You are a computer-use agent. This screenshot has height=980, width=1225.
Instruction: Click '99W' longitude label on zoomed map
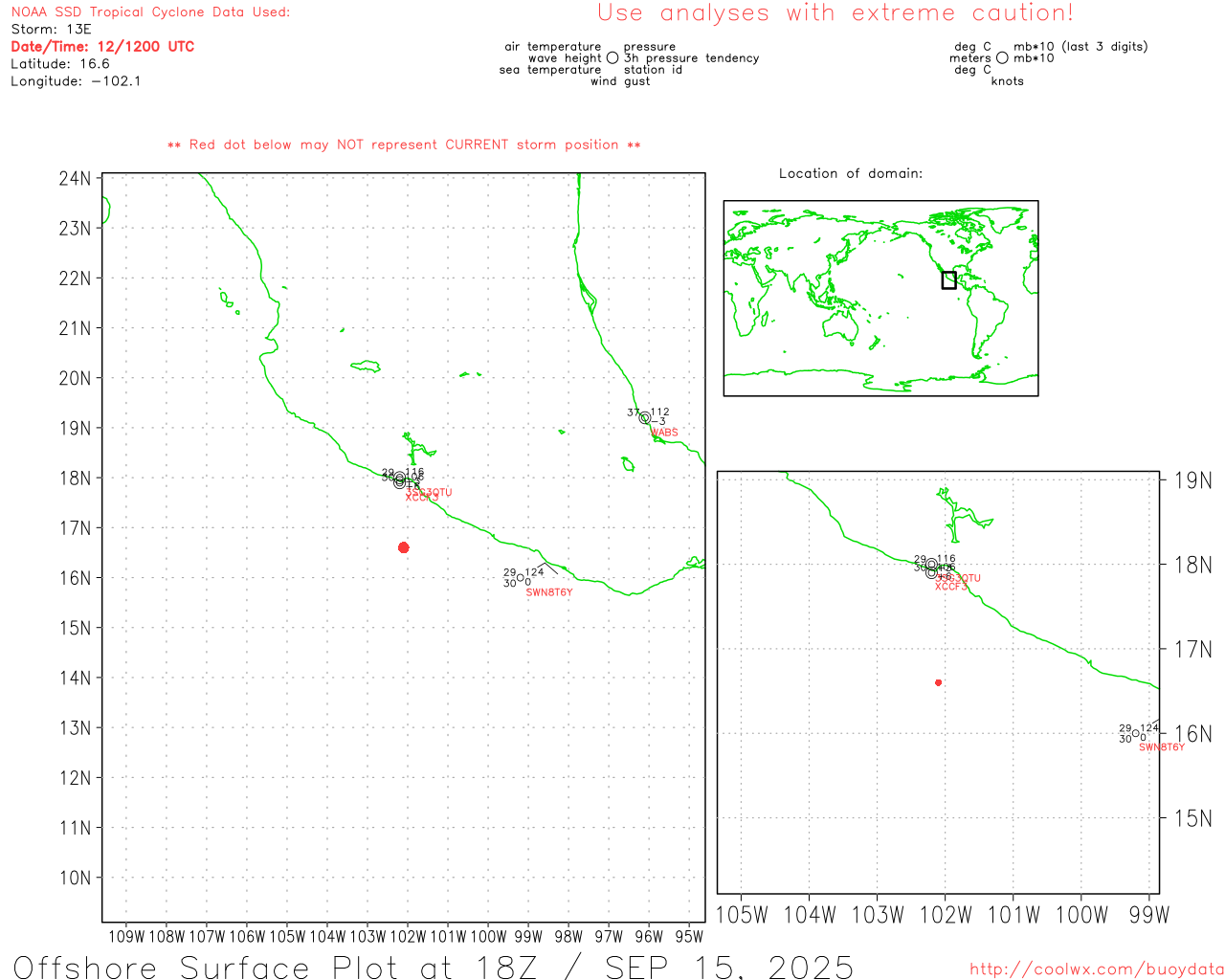[1149, 915]
